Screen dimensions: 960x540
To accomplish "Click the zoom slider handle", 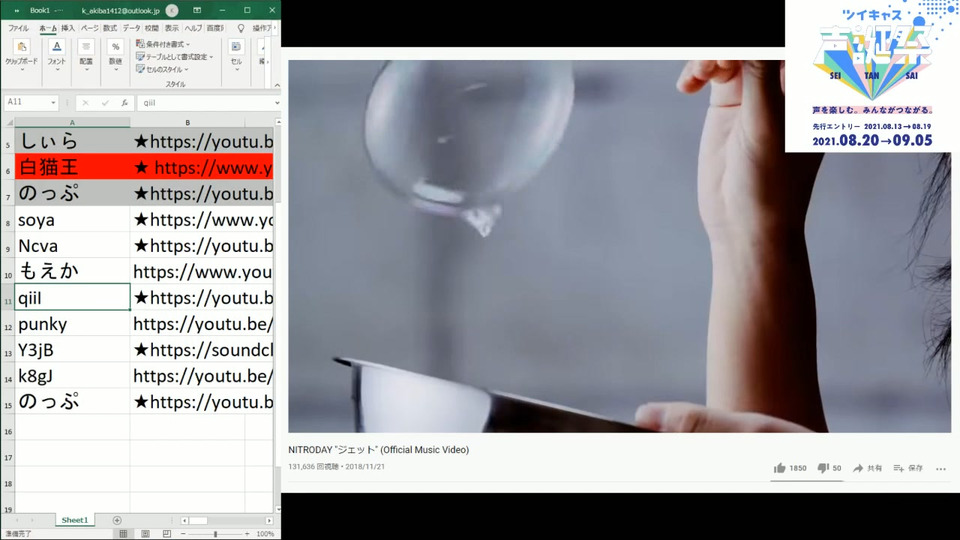I will coord(215,534).
